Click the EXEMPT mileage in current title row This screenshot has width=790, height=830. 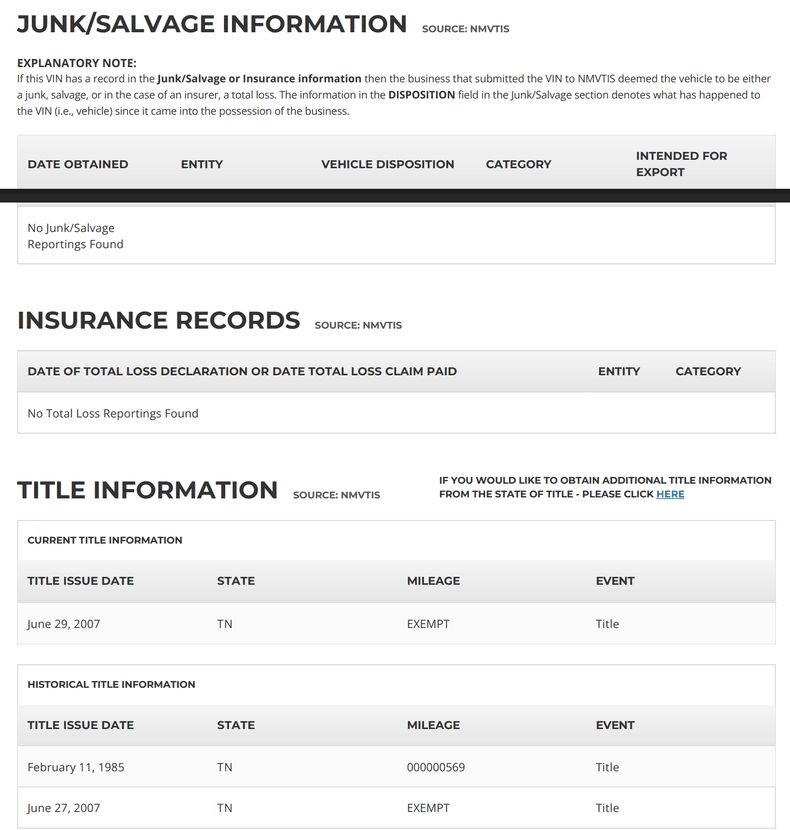click(428, 624)
